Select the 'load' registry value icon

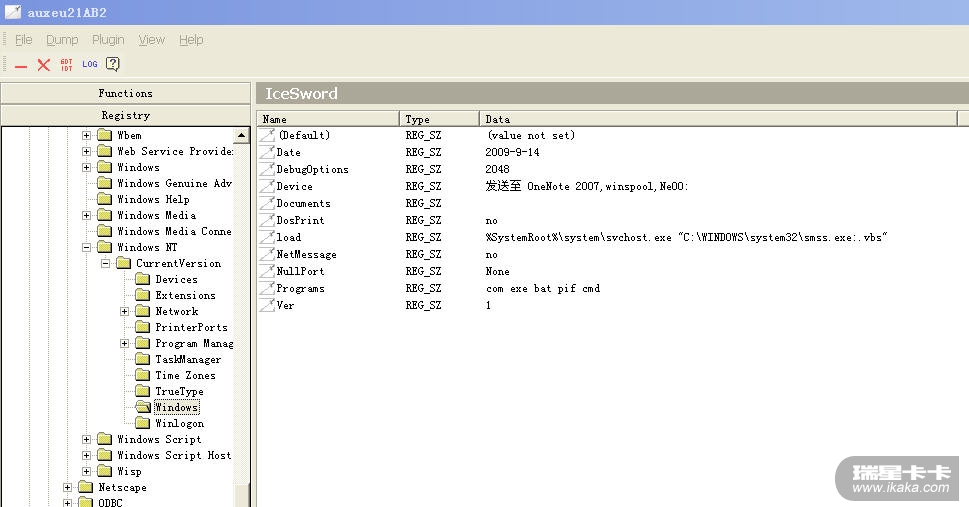pyautogui.click(x=266, y=237)
